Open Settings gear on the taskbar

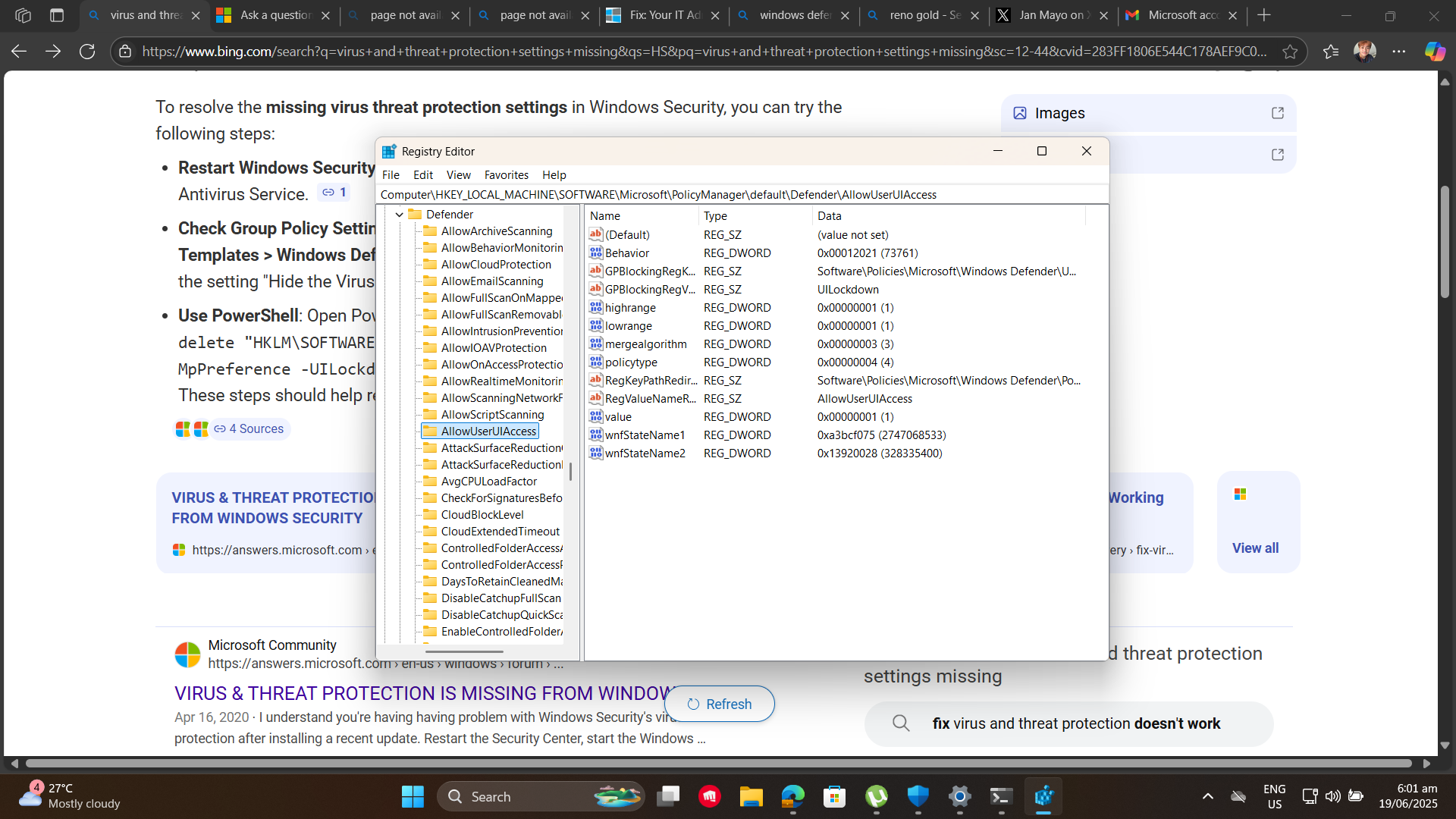[960, 796]
